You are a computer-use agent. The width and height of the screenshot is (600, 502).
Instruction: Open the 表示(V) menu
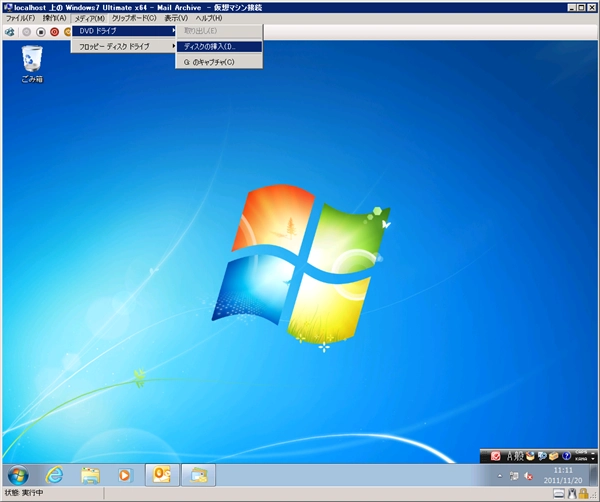point(176,18)
